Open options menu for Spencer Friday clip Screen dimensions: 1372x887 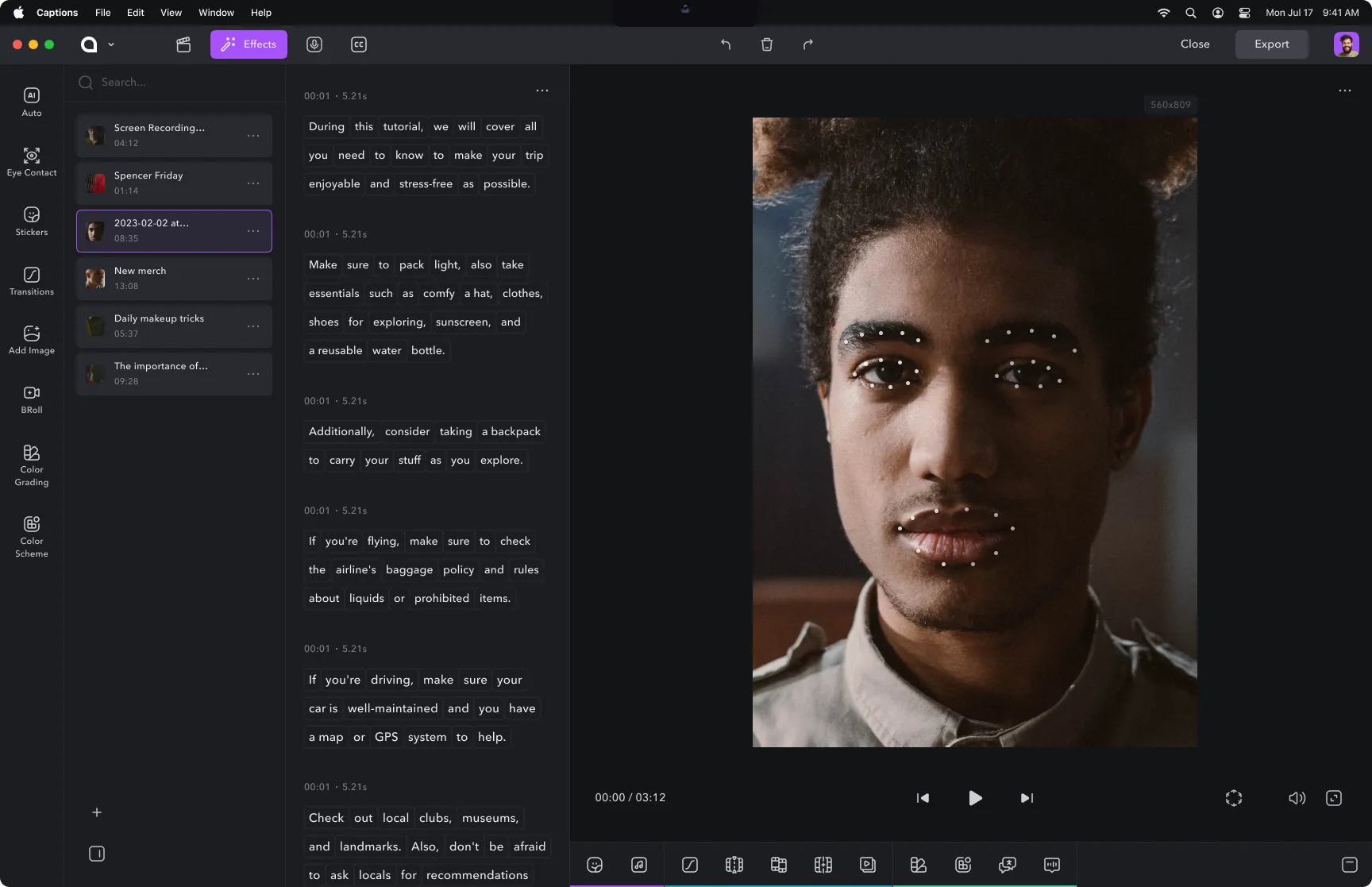coord(253,183)
